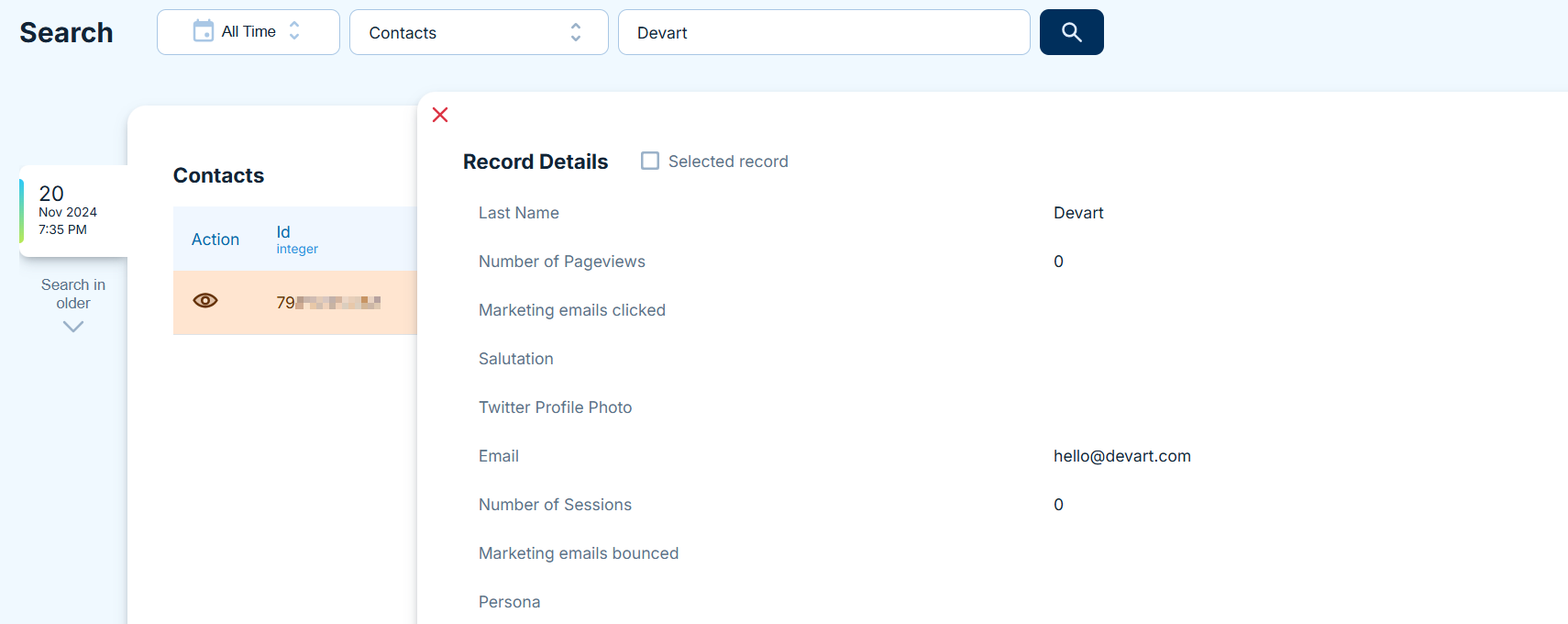The height and width of the screenshot is (624, 1568).
Task: Open the Contacts object type dropdown
Action: coord(479,32)
